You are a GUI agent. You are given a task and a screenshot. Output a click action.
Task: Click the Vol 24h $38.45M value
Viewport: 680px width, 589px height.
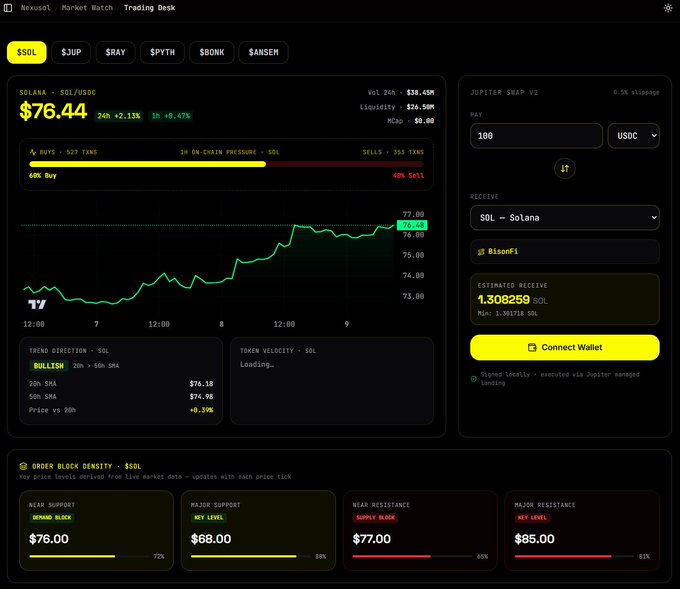pyautogui.click(x=420, y=92)
